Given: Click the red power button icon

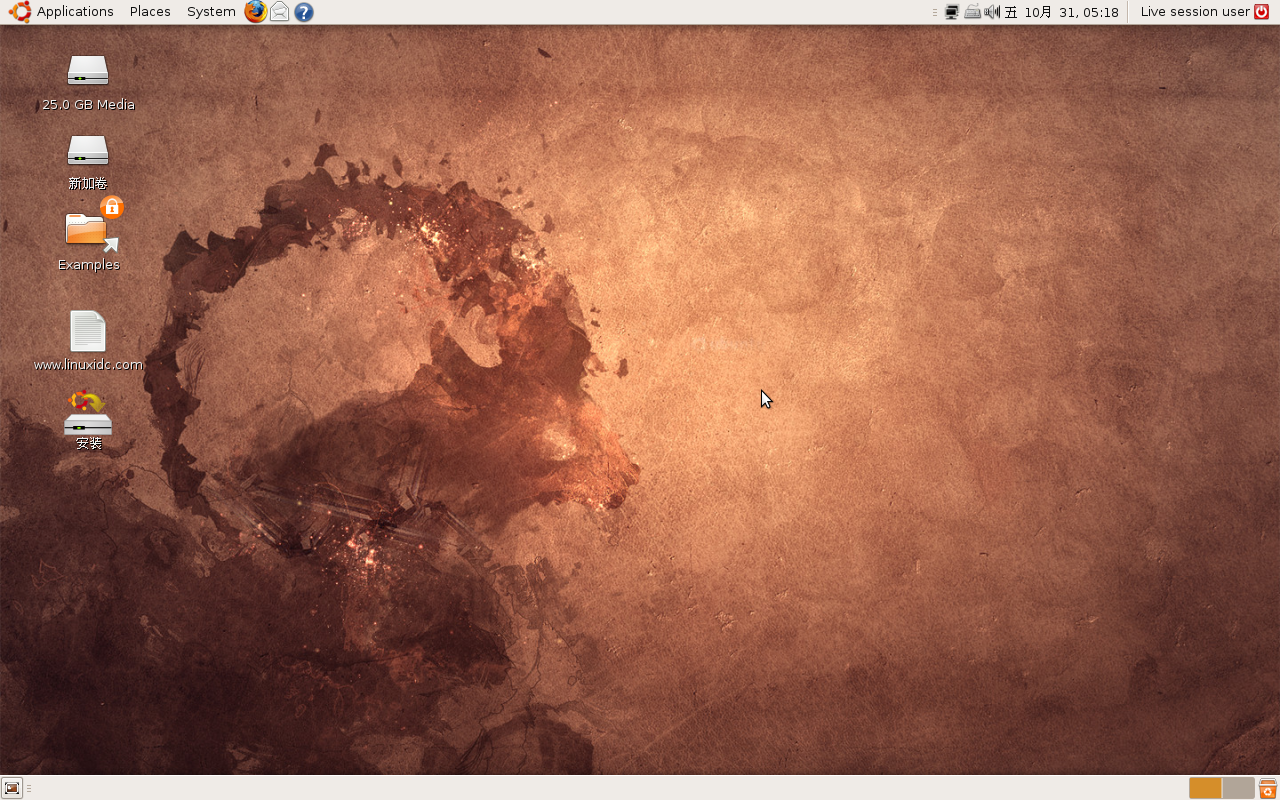Looking at the screenshot, I should coord(1262,12).
